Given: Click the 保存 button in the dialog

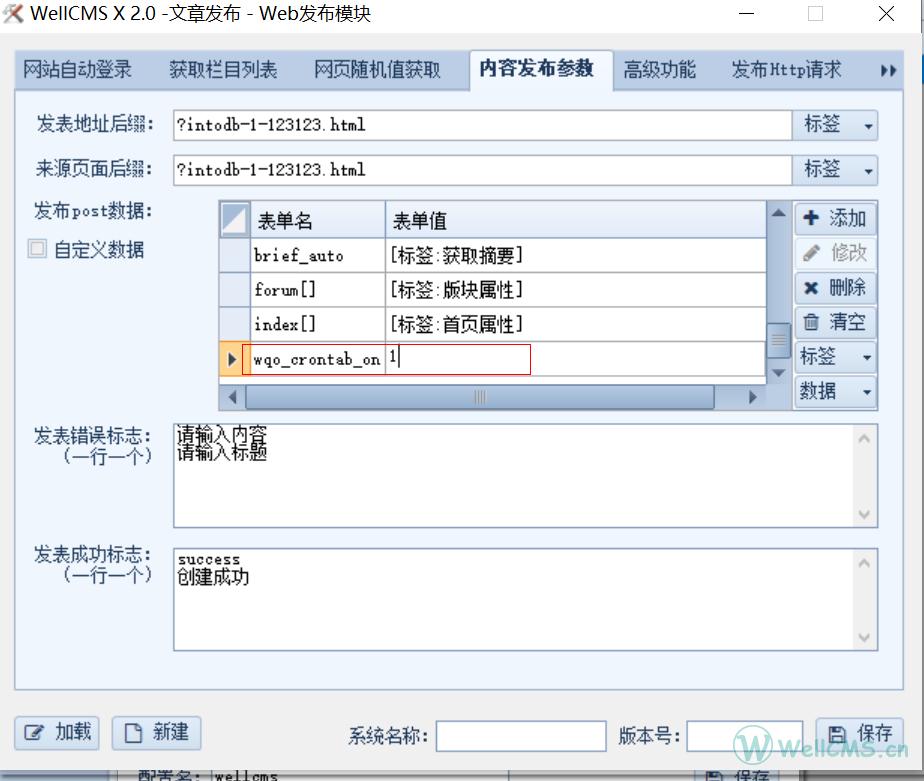Looking at the screenshot, I should (860, 734).
